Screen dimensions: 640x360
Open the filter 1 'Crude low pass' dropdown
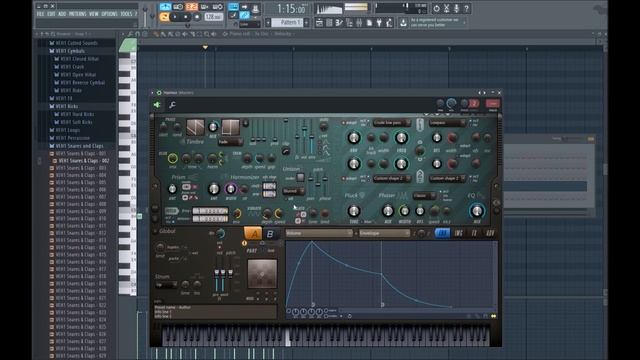click(392, 122)
